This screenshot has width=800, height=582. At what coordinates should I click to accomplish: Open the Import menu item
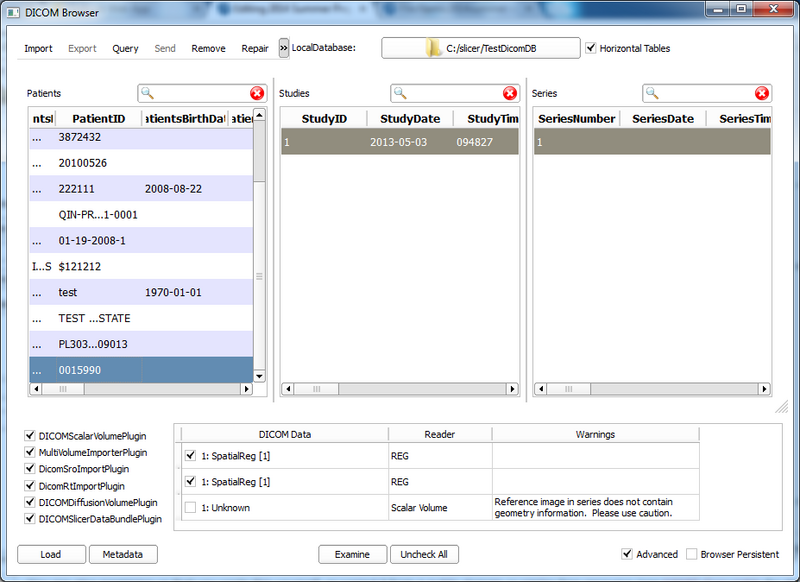pyautogui.click(x=38, y=48)
